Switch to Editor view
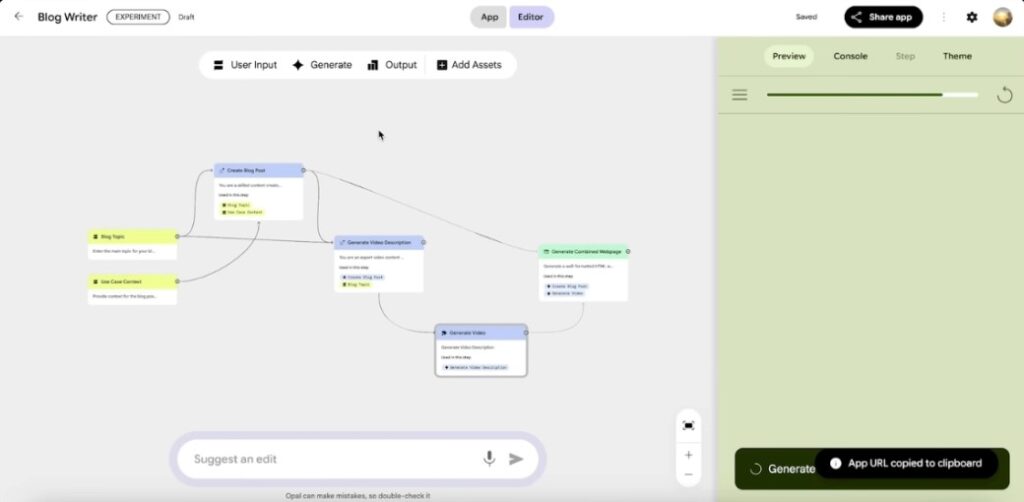 click(x=530, y=17)
